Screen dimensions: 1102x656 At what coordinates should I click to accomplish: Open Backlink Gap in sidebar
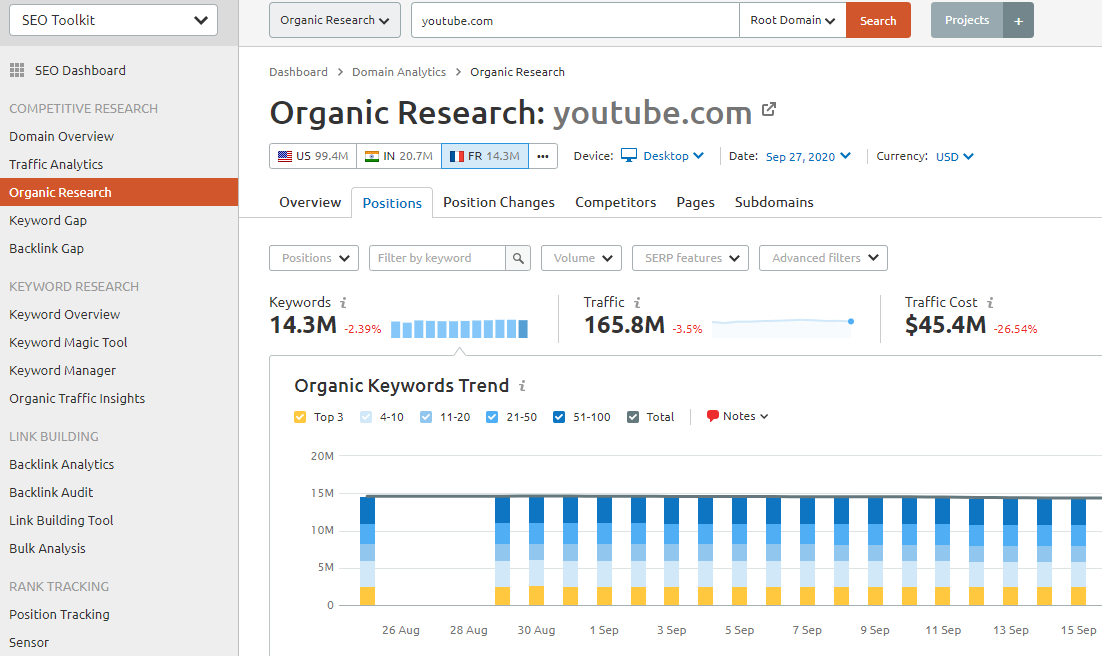(x=46, y=248)
